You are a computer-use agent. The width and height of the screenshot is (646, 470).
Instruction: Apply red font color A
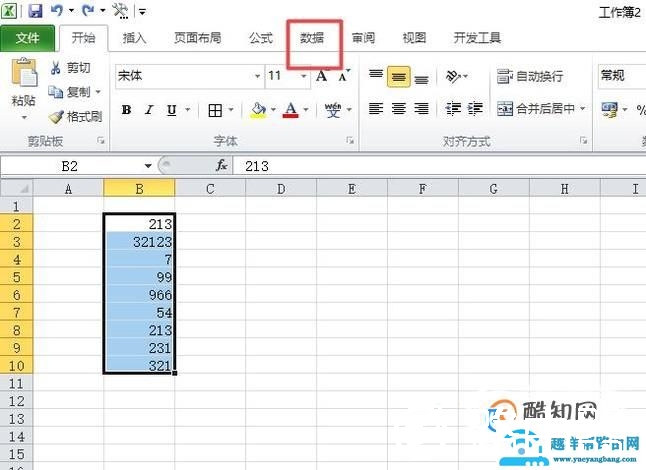[291, 110]
